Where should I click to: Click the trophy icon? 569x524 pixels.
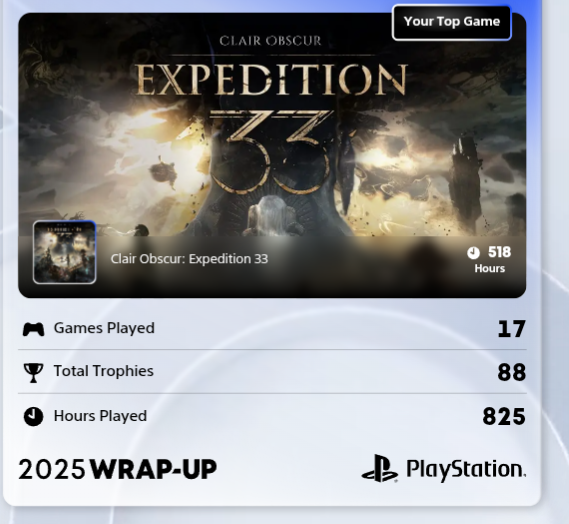click(x=33, y=372)
